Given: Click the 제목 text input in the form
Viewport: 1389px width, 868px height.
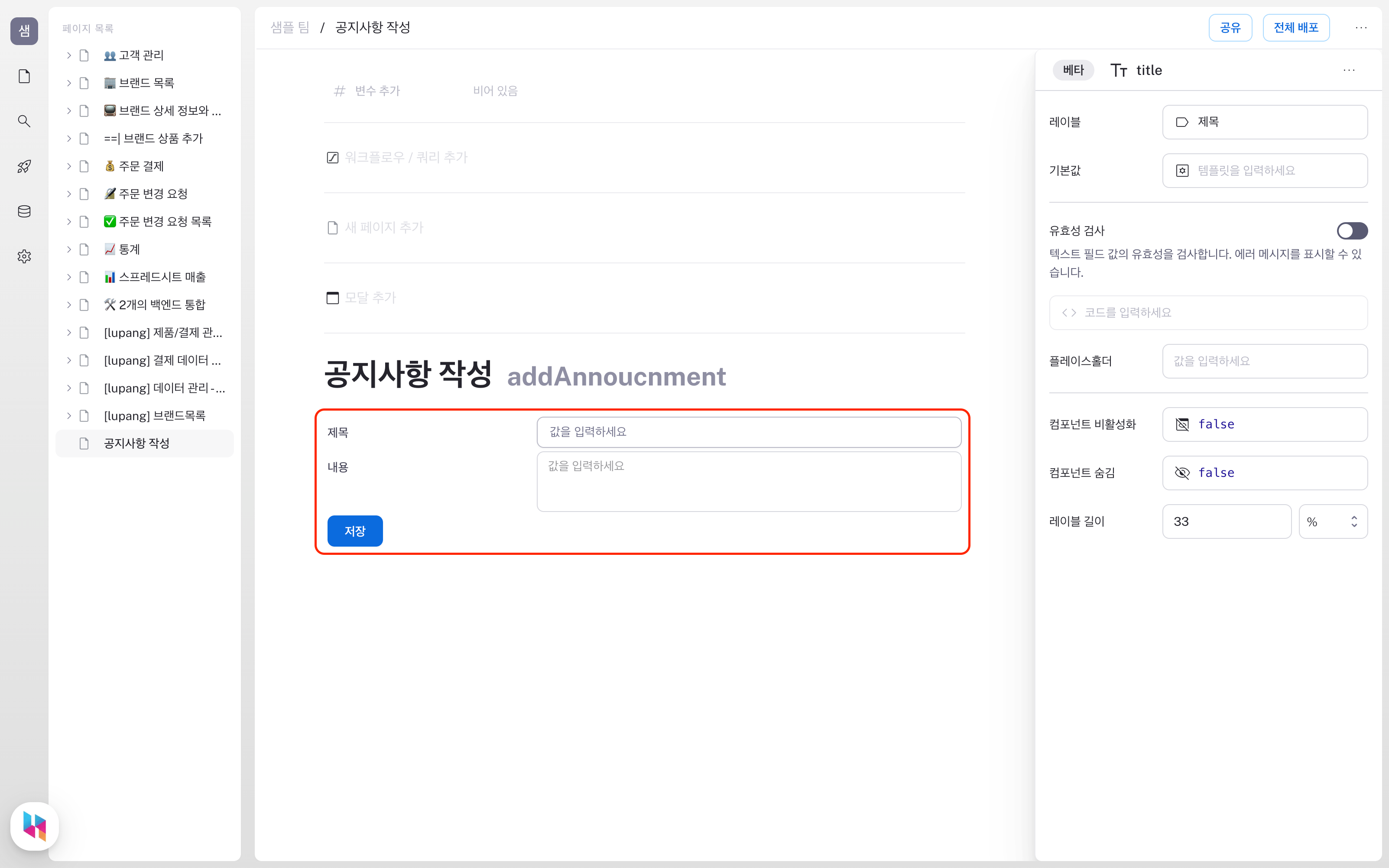Looking at the screenshot, I should pos(749,432).
